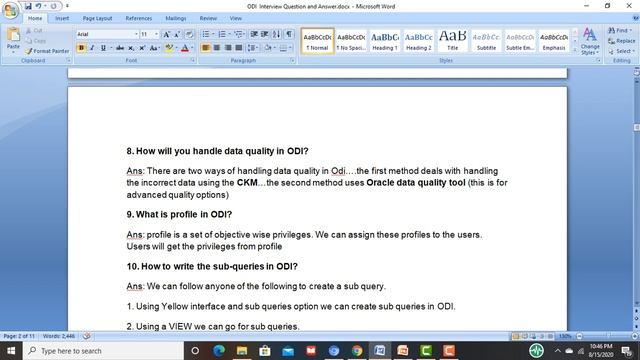Justify the text
Viewport: 640px width, 360px height.
pyautogui.click(x=239, y=48)
